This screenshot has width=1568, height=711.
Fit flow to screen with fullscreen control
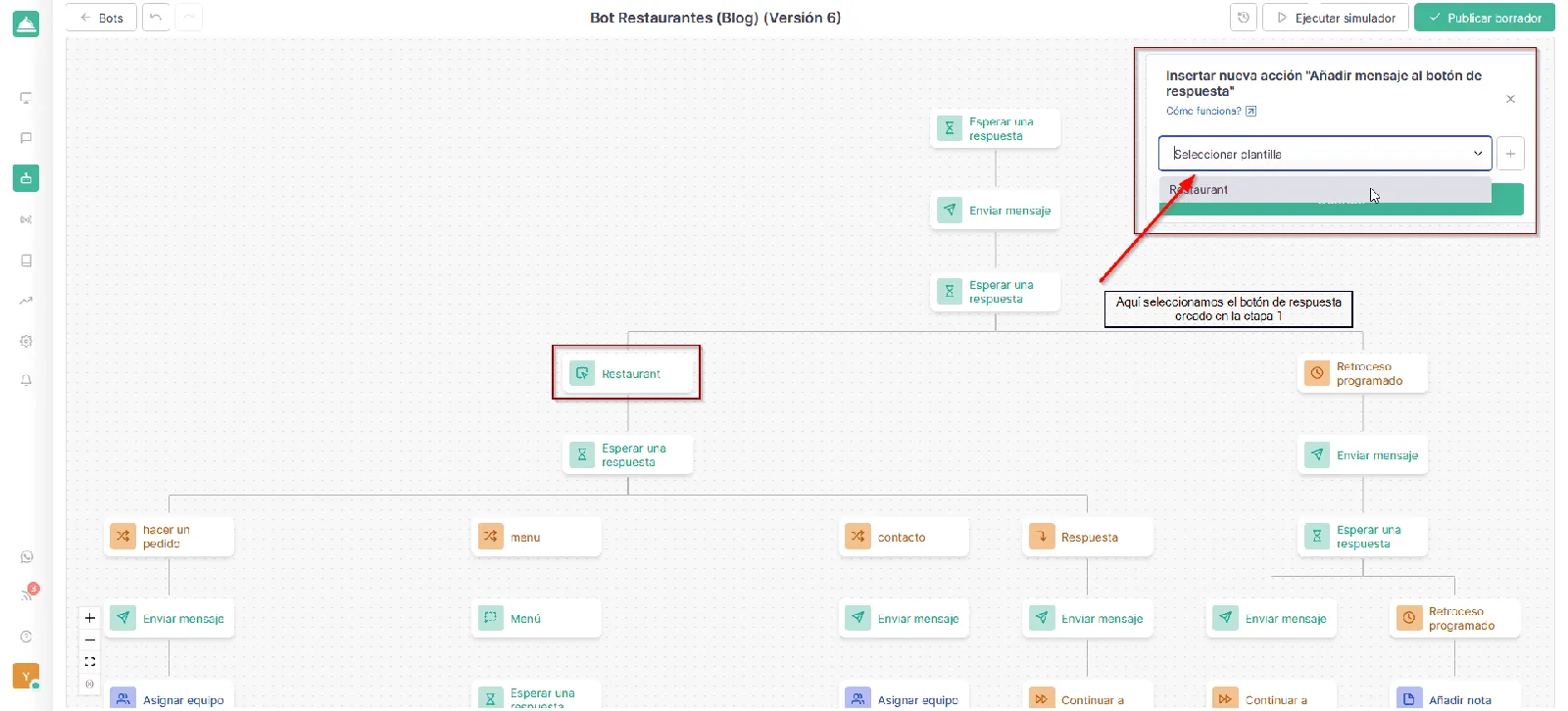(x=90, y=661)
